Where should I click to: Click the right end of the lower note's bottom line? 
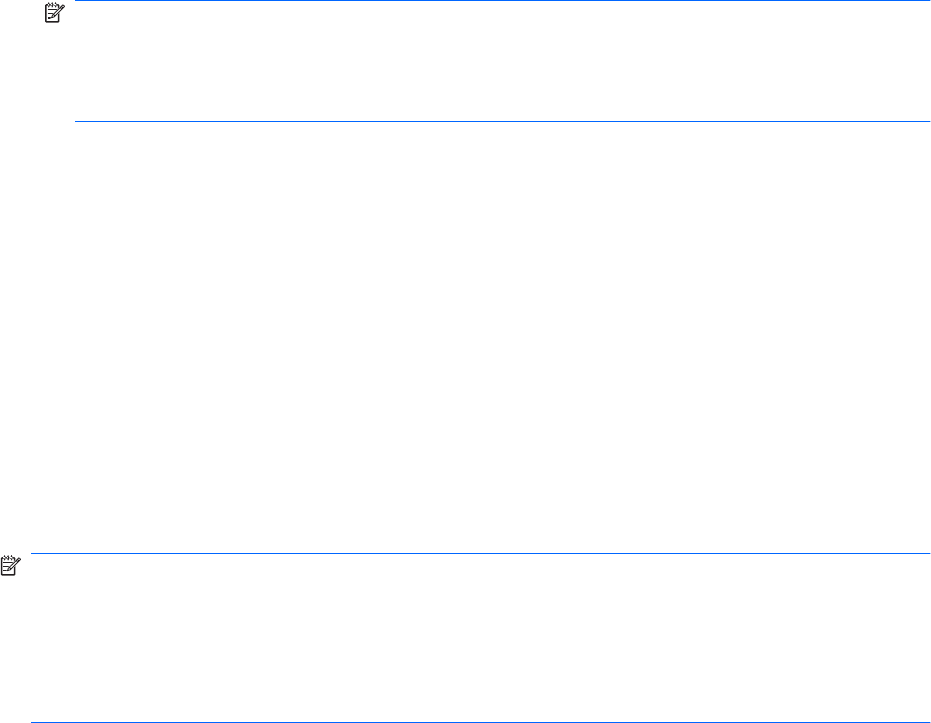[926, 722]
